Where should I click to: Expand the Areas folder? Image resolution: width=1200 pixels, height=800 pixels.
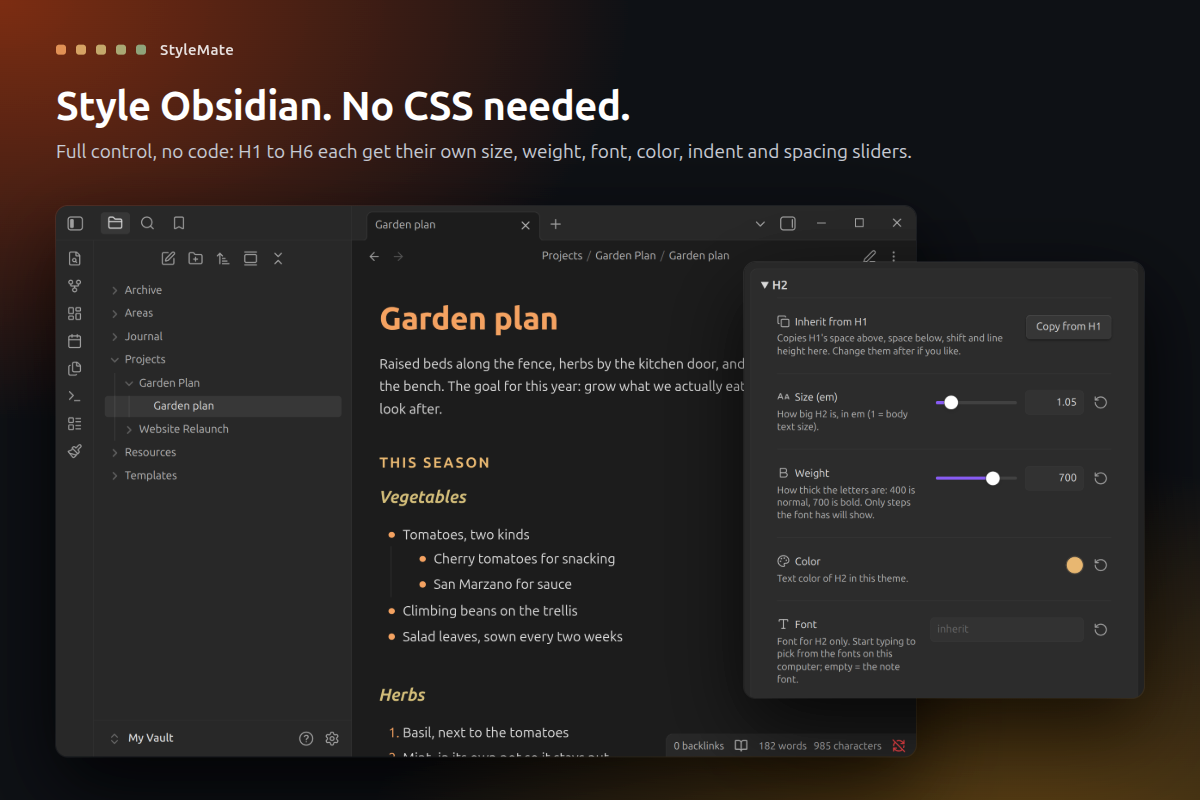[x=115, y=313]
